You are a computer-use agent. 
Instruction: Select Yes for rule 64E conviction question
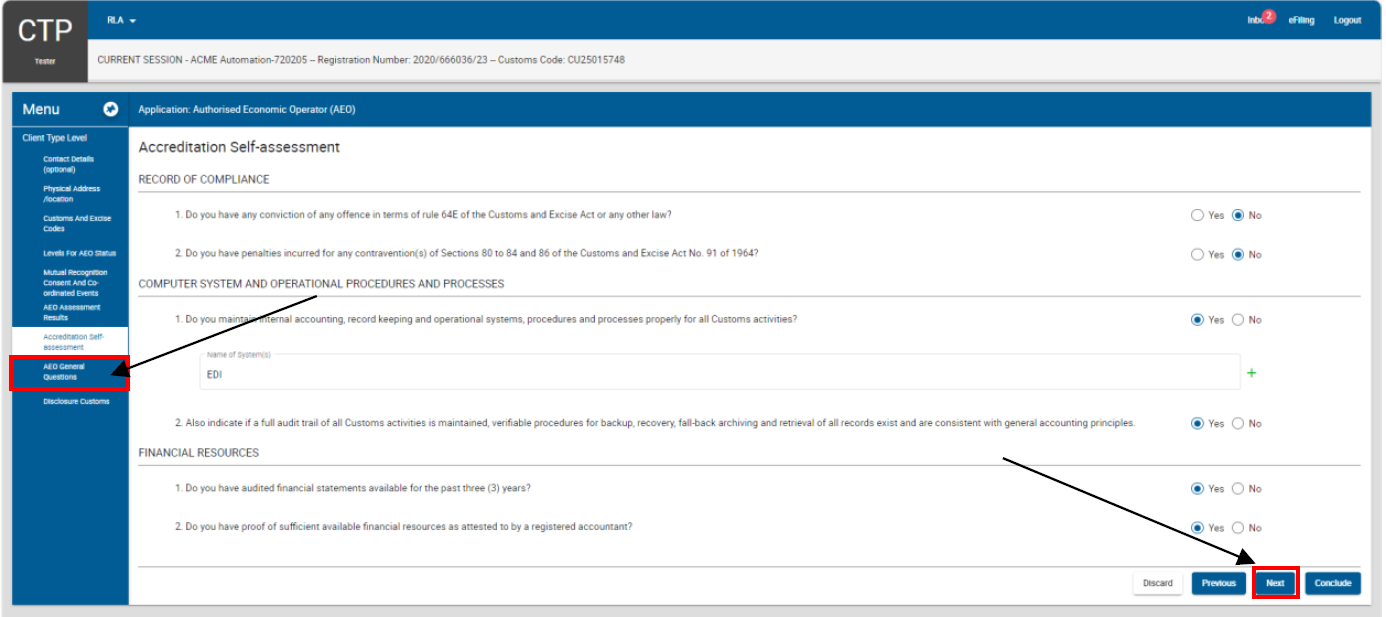tap(1197, 215)
